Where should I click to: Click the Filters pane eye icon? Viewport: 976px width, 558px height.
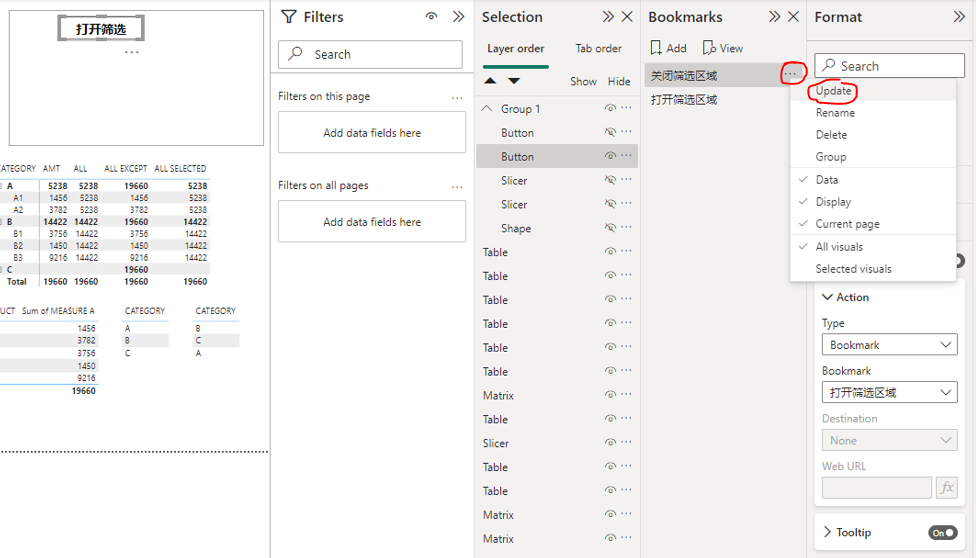click(431, 17)
